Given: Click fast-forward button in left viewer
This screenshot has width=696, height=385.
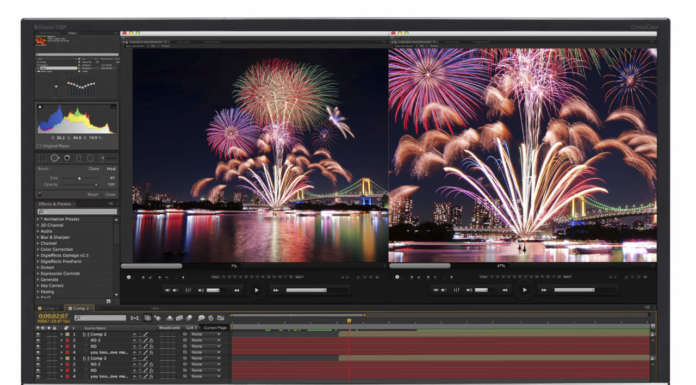Looking at the screenshot, I should pos(276,290).
